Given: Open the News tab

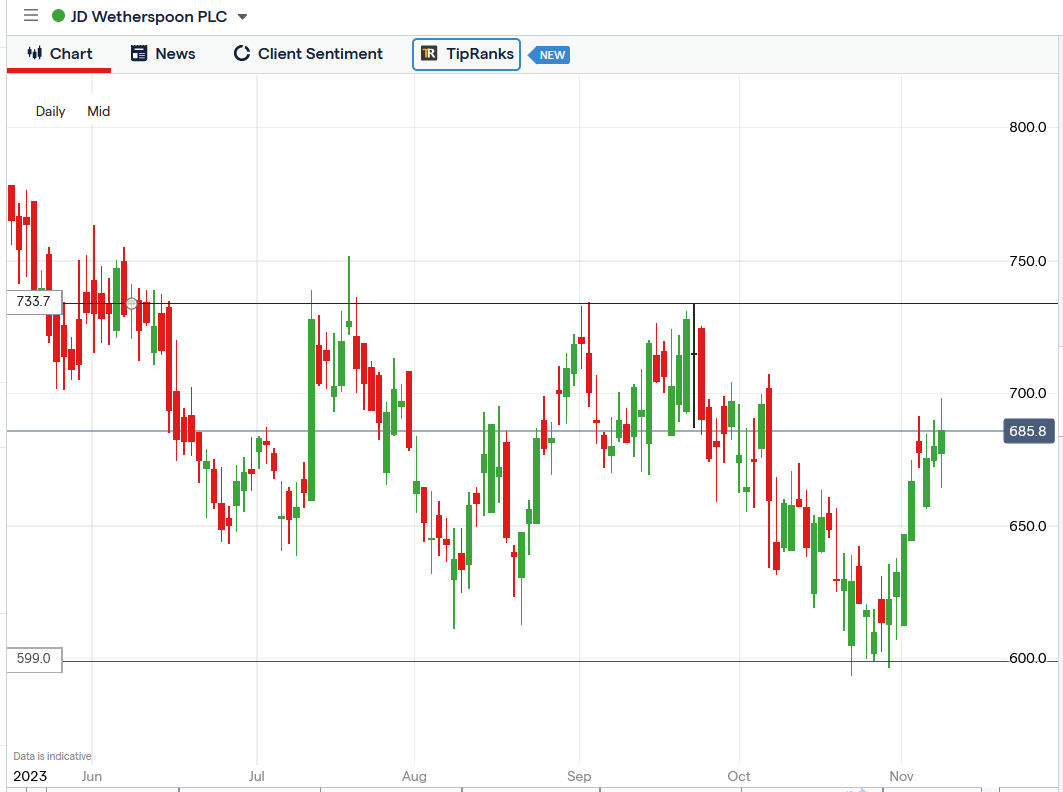Looking at the screenshot, I should coord(163,54).
